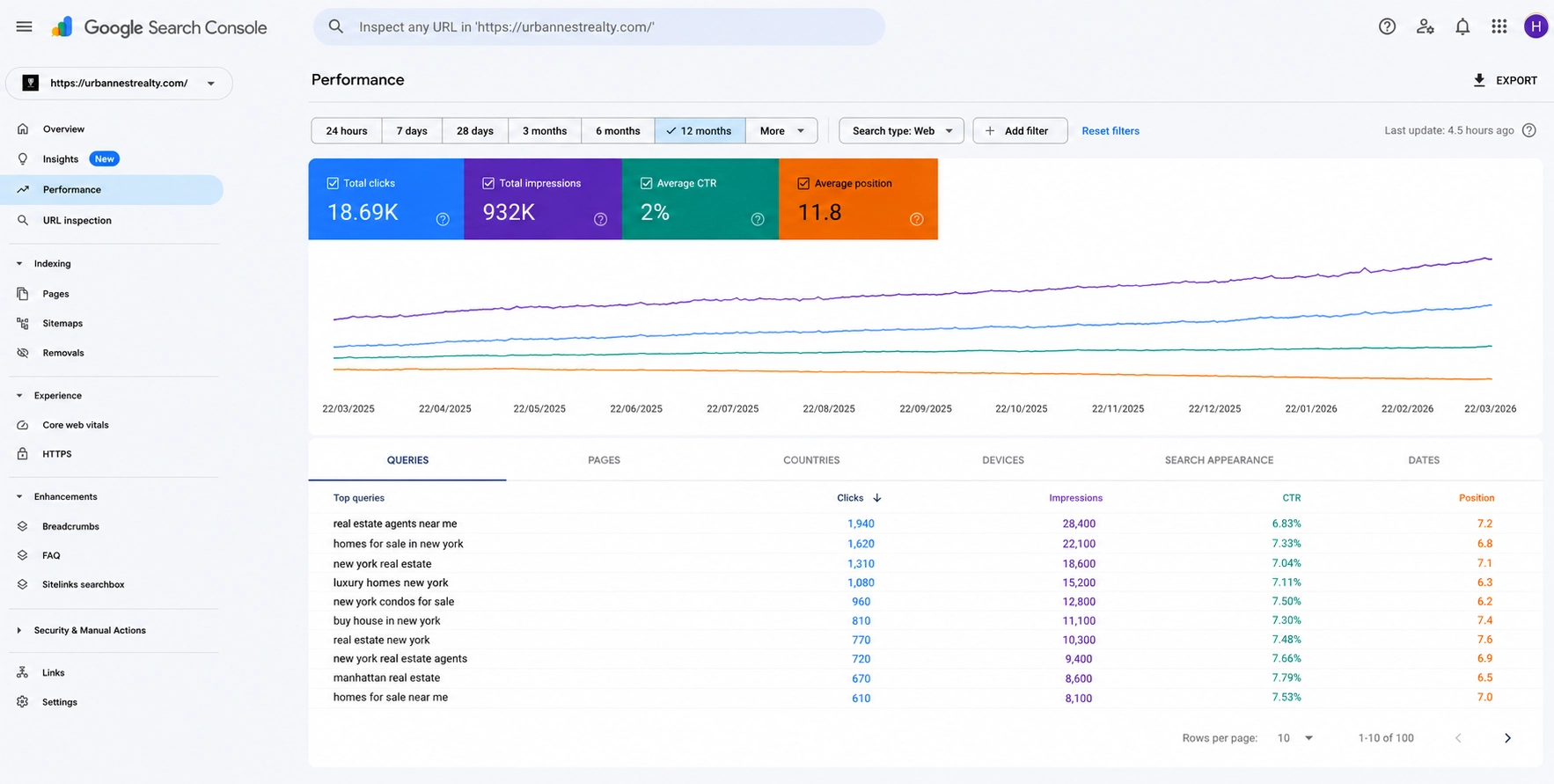The width and height of the screenshot is (1554, 784).
Task: Click the Google Search Console logo
Action: pos(159,27)
